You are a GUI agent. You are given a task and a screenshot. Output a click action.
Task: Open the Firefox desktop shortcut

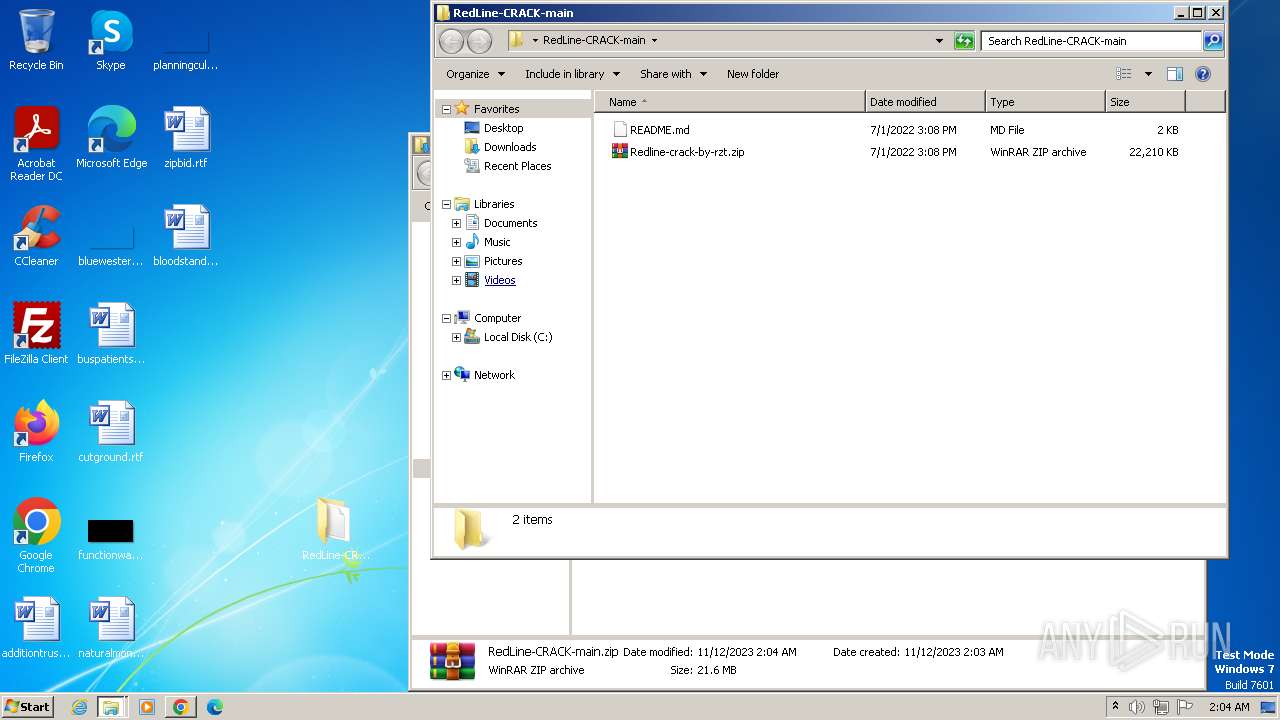tap(36, 432)
